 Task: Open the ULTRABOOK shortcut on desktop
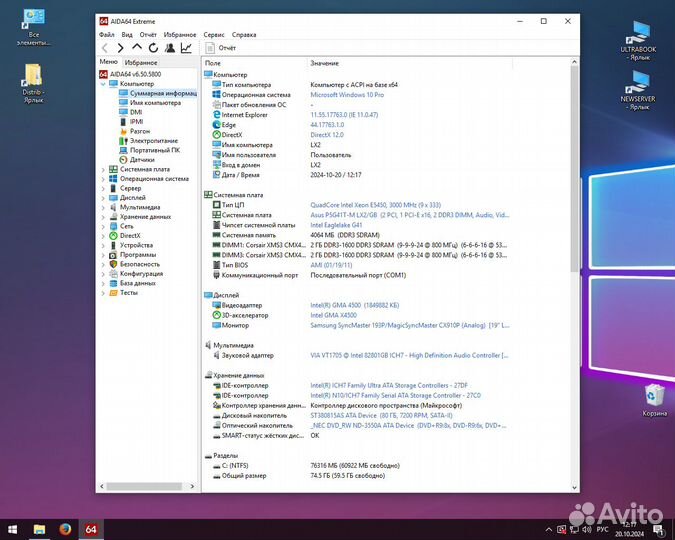click(638, 41)
